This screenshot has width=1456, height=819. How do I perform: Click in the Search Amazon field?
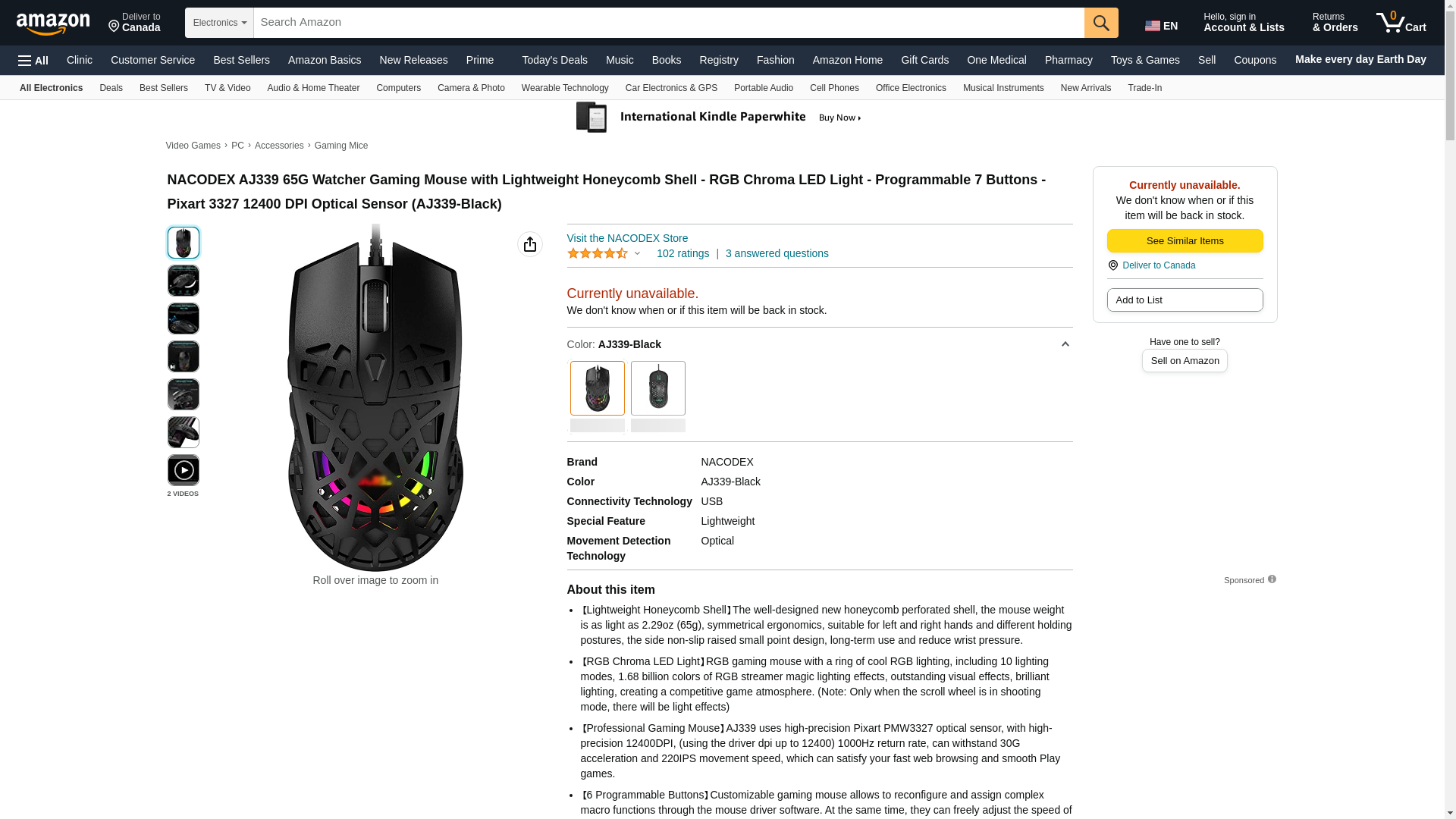[x=667, y=23]
